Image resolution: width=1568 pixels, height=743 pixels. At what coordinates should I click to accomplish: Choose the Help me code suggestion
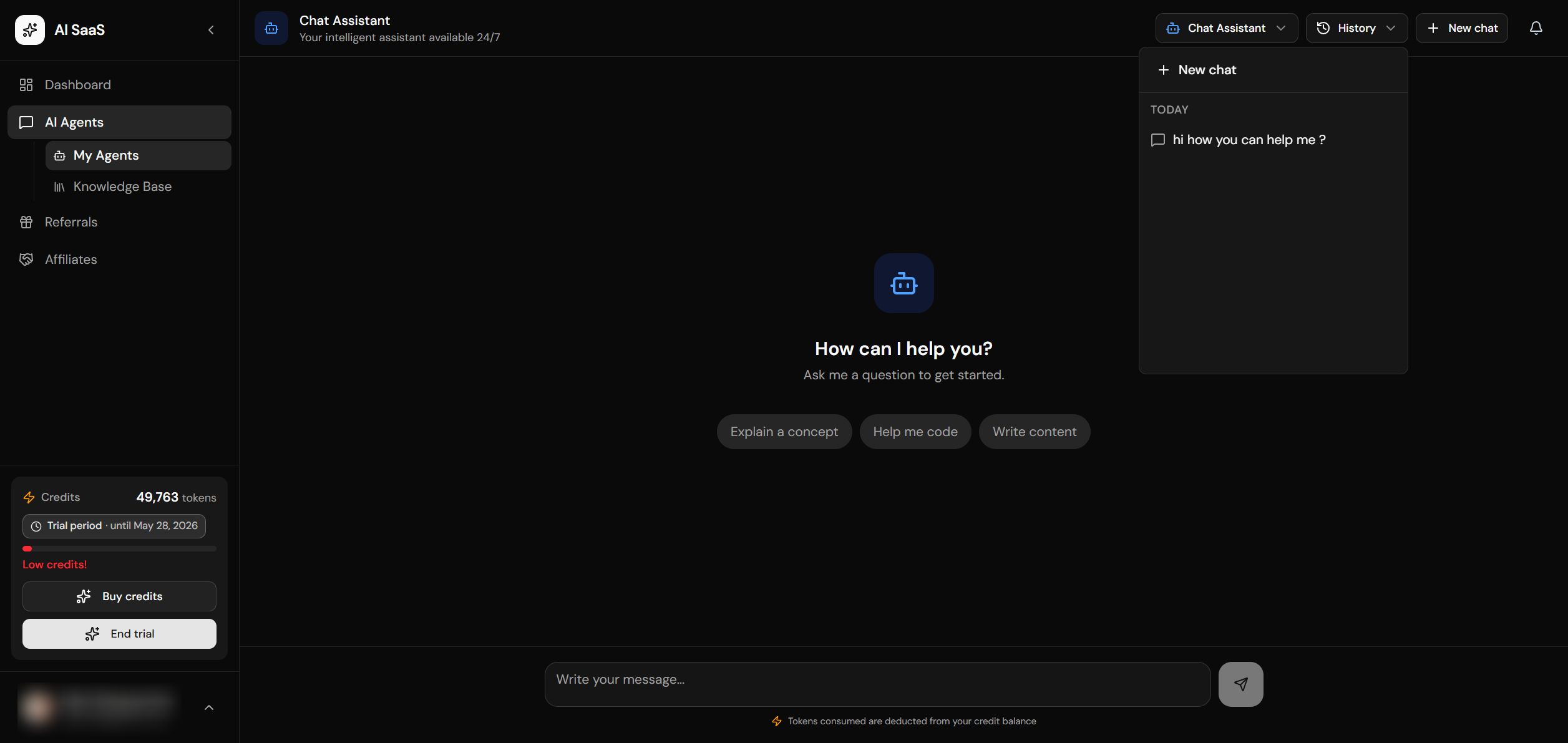[915, 432]
